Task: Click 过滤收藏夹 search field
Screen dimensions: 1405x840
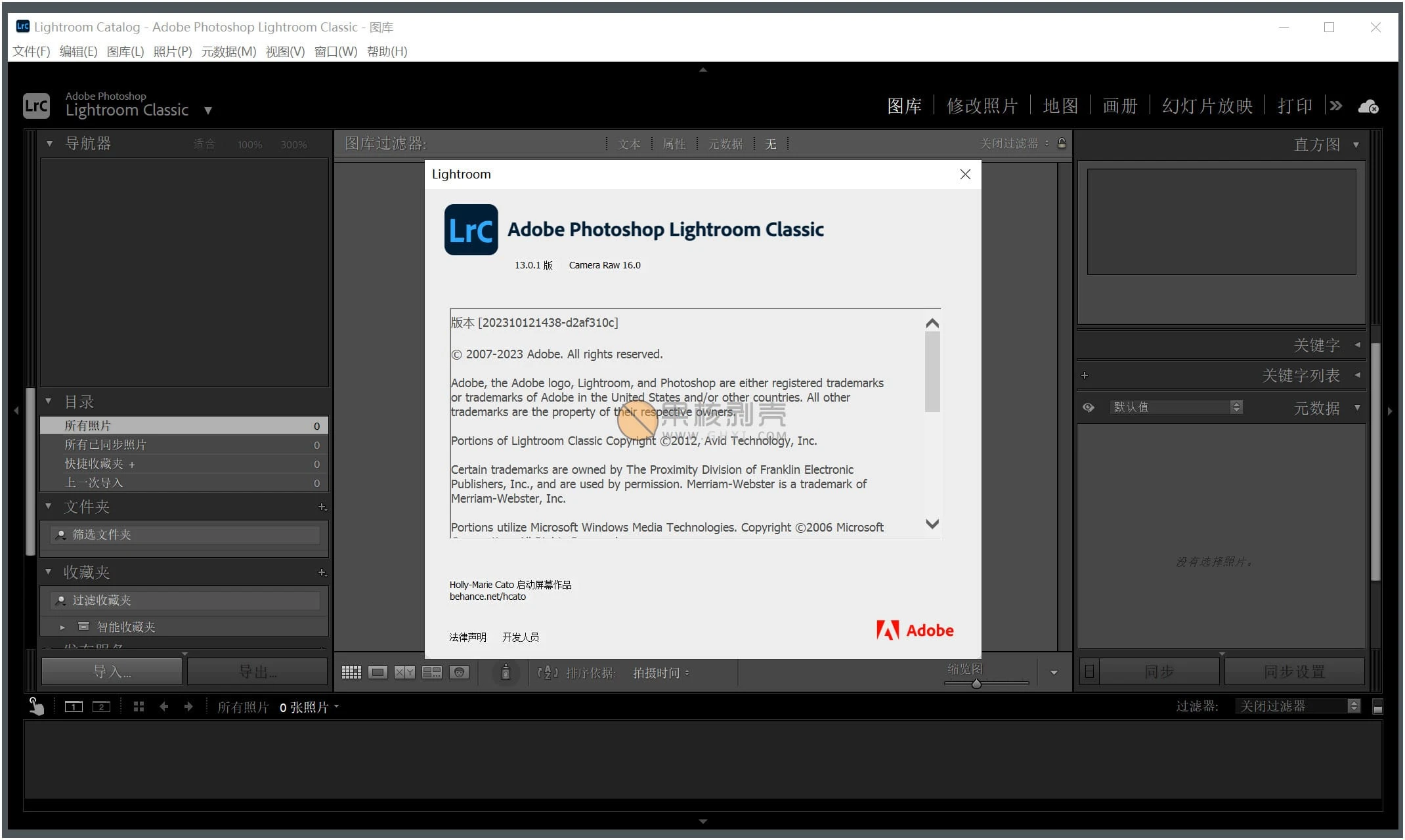Action: click(x=185, y=600)
